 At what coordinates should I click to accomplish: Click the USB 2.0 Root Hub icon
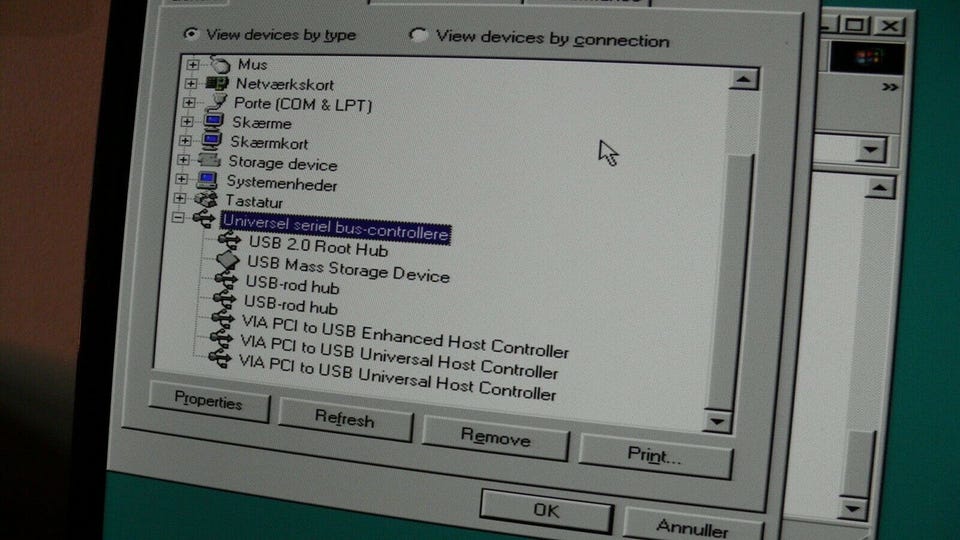click(x=230, y=241)
